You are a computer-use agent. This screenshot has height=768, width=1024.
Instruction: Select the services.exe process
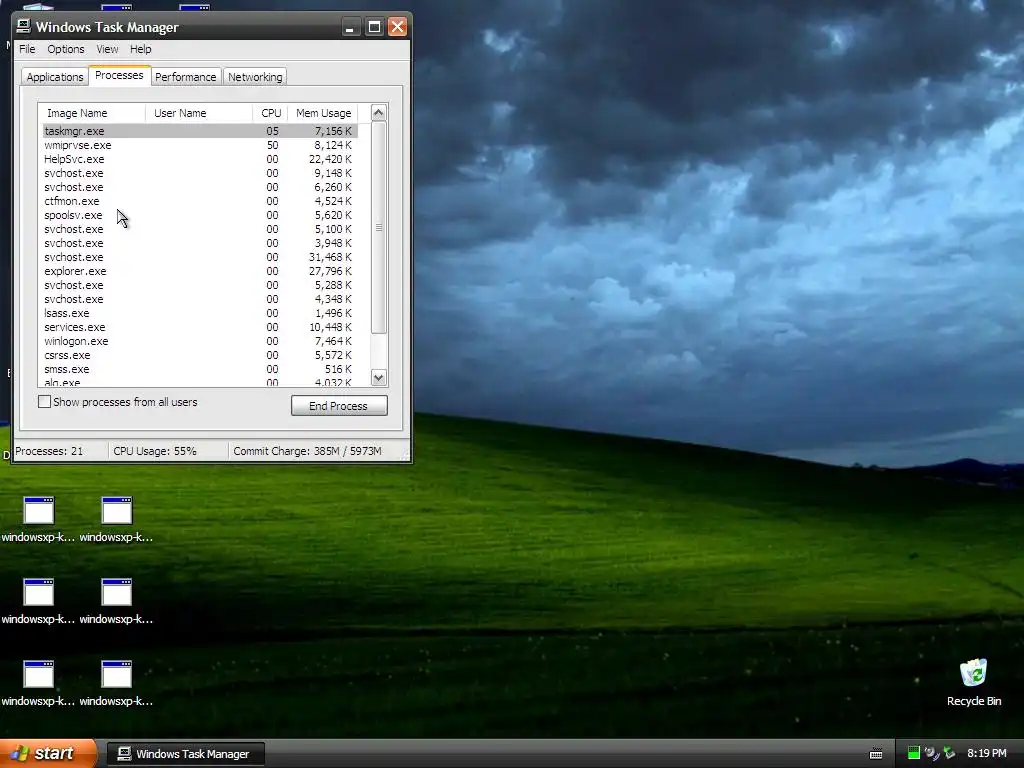(x=200, y=327)
